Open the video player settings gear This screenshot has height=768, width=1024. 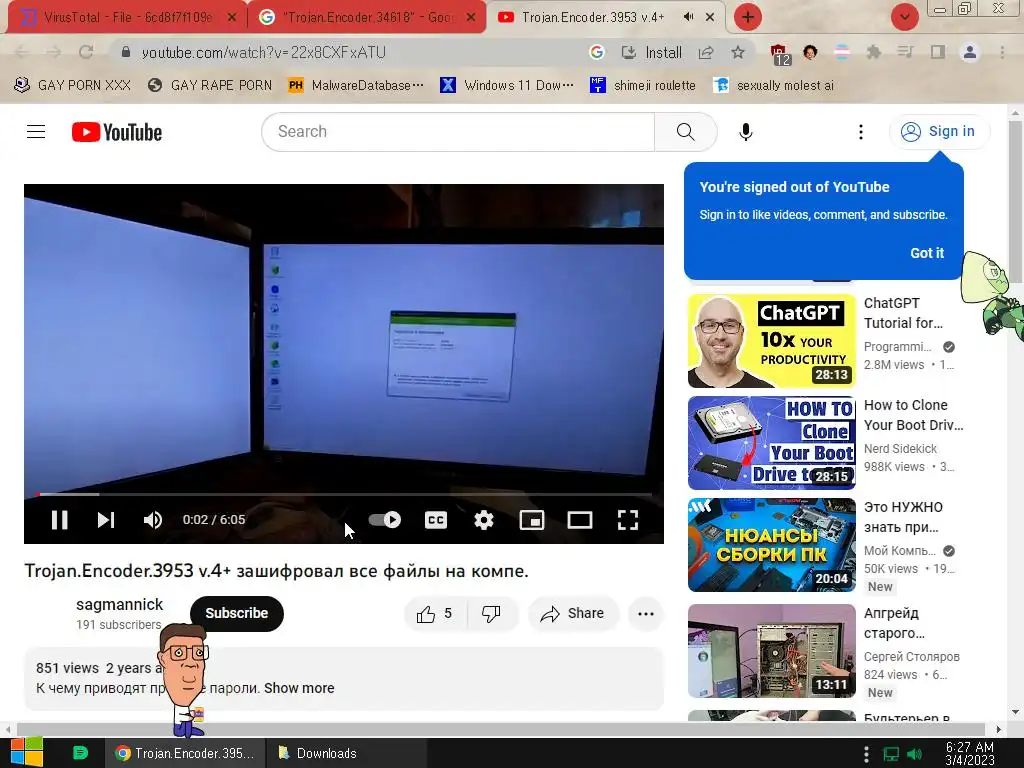click(484, 520)
